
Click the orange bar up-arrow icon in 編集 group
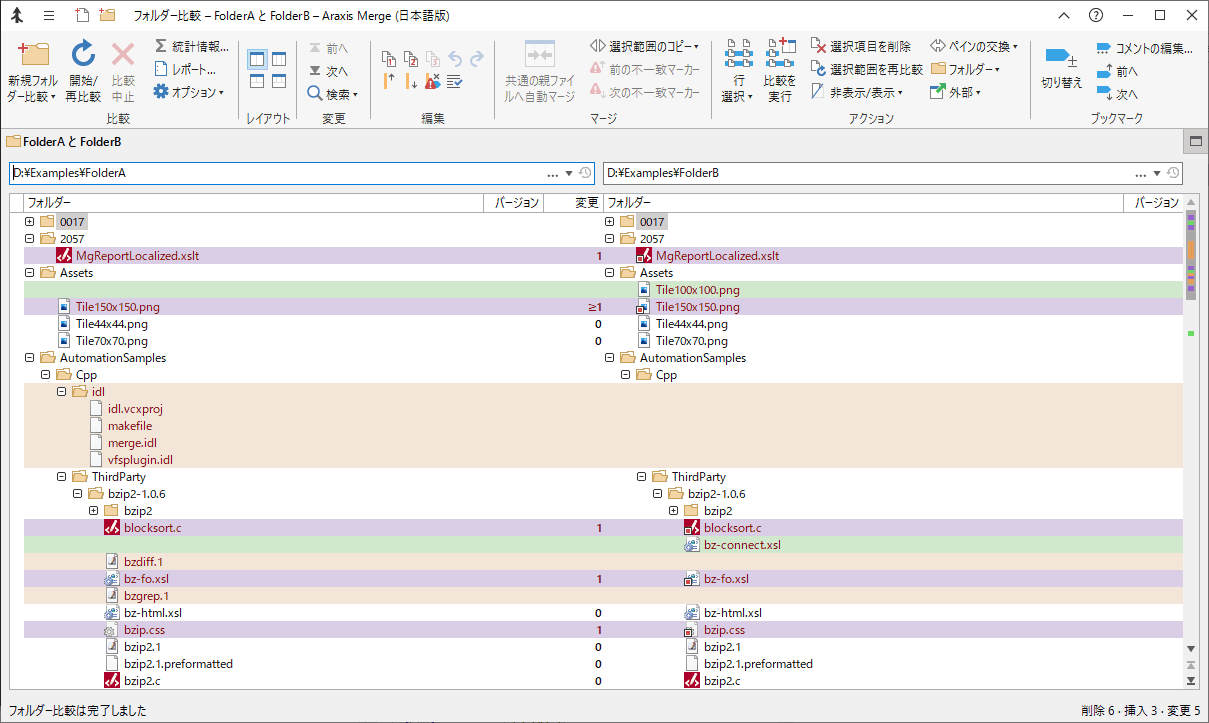coord(389,81)
